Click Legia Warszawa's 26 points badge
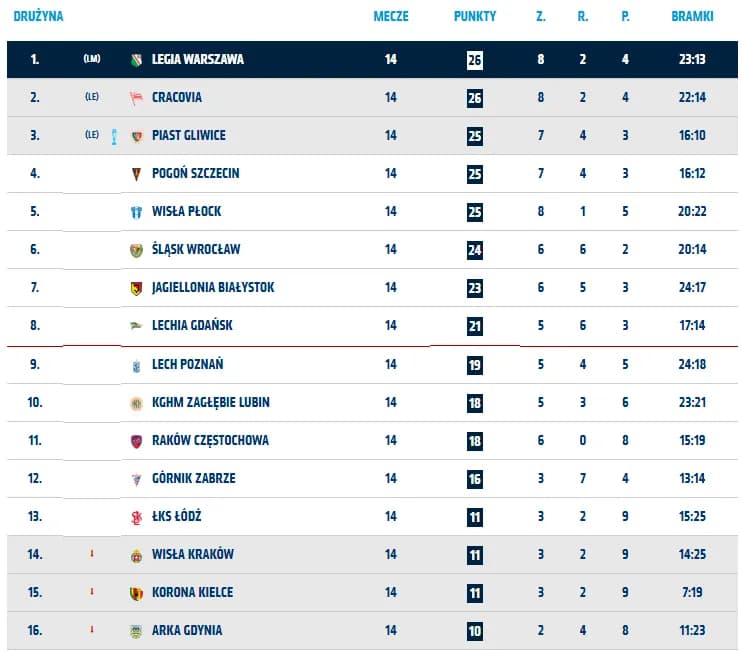 tap(474, 60)
